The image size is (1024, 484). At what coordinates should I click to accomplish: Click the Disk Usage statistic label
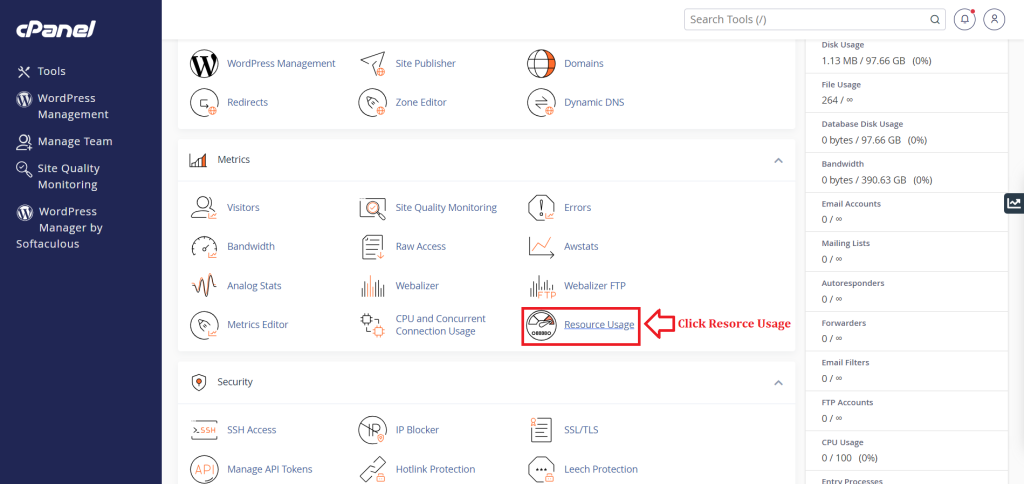pyautogui.click(x=842, y=44)
